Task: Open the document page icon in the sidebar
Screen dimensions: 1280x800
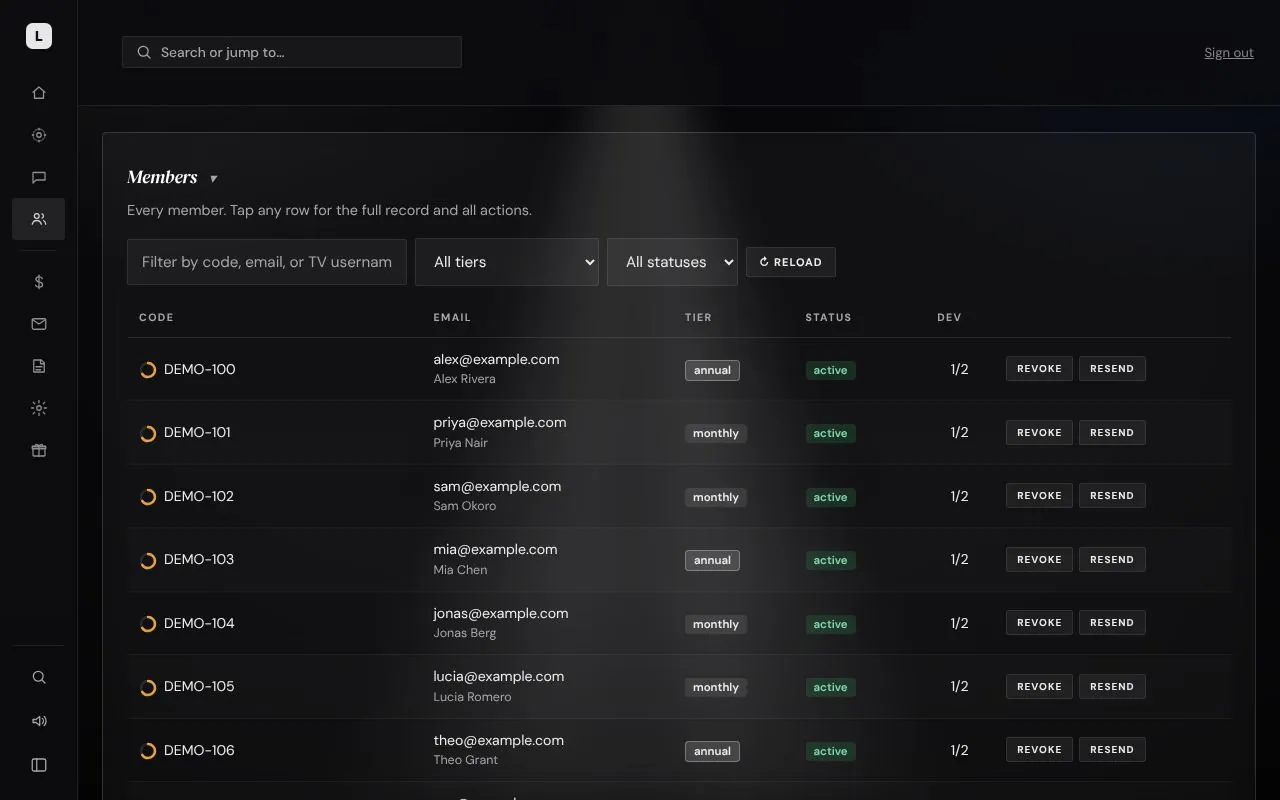Action: click(x=39, y=366)
